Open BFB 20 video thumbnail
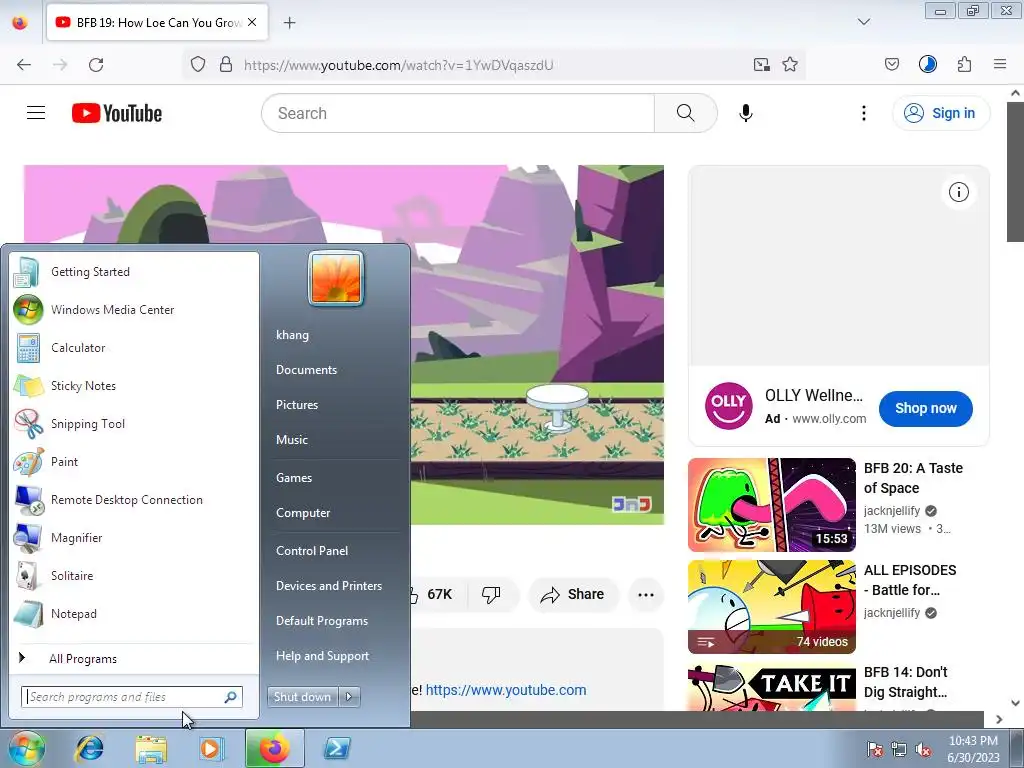The height and width of the screenshot is (768, 1024). [771, 505]
